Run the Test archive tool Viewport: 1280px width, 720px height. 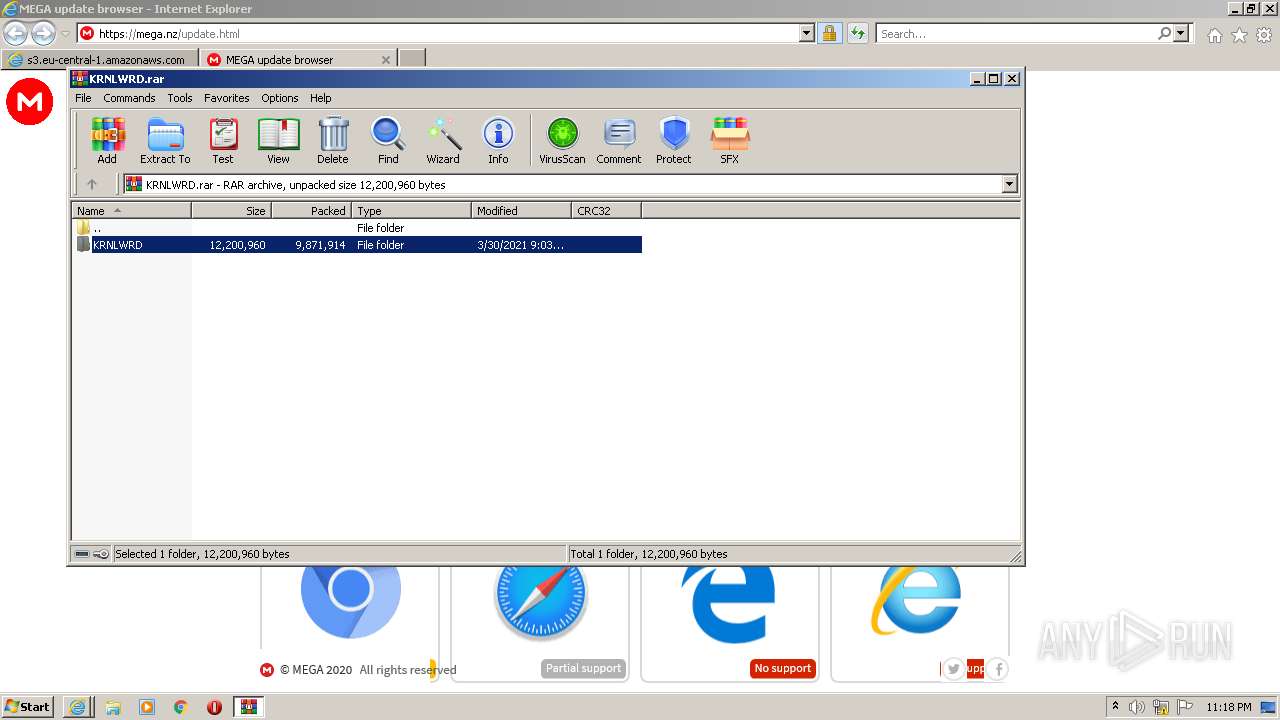pyautogui.click(x=223, y=140)
